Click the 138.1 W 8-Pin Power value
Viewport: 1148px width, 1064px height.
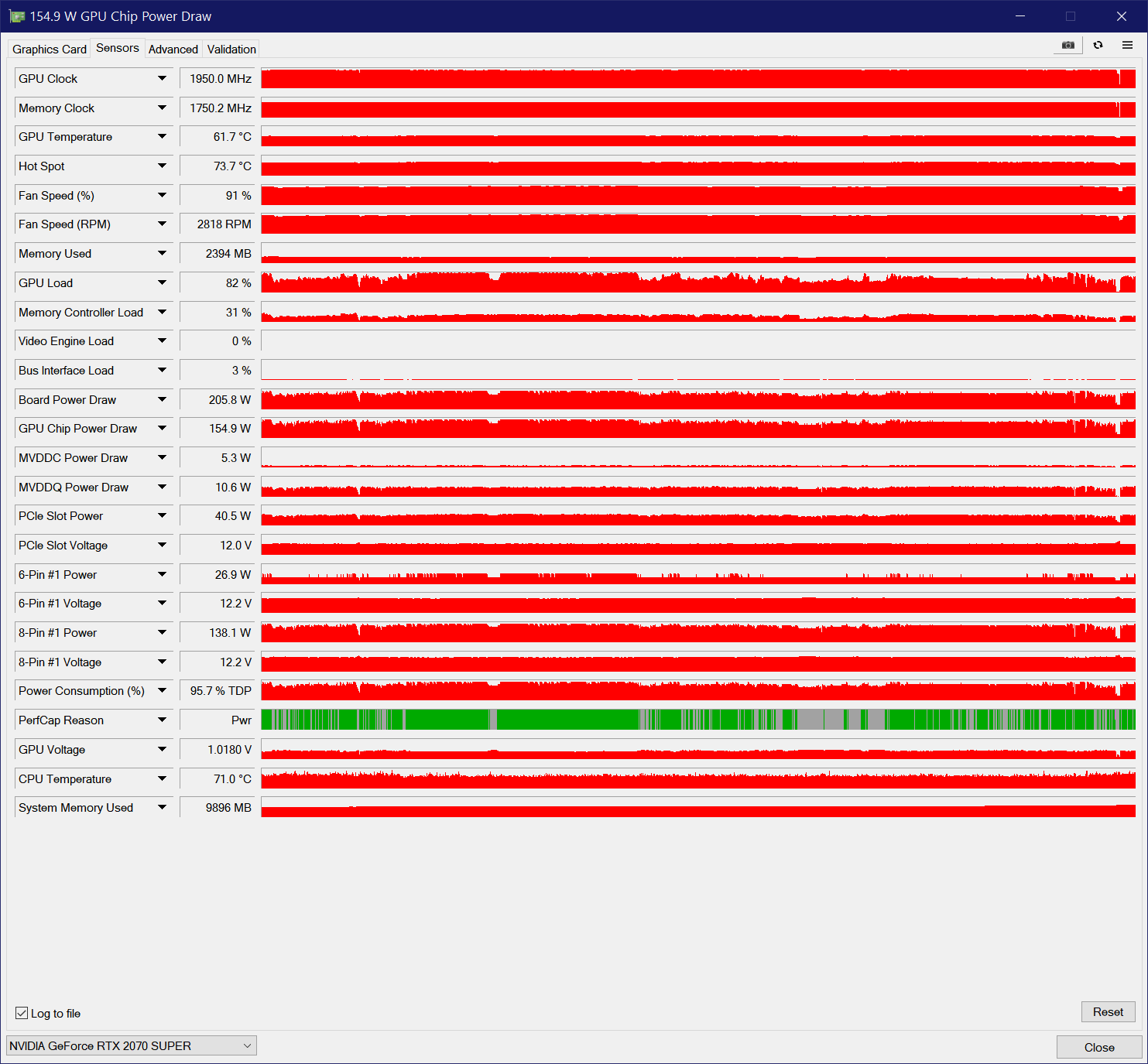pos(217,633)
